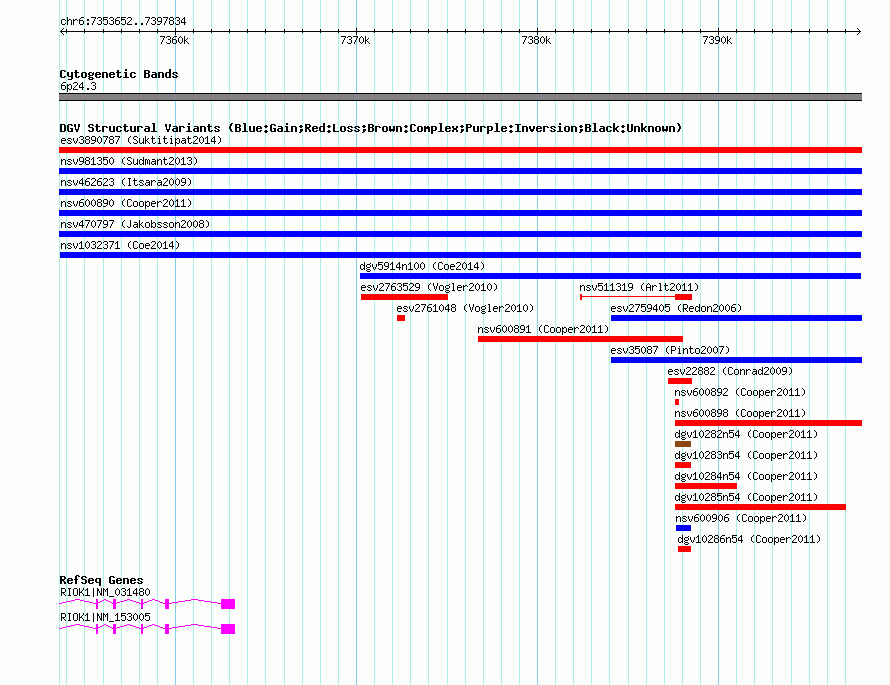Viewport: 890px width, 685px height.
Task: Open nsv462623 (Itsara2009) variant label
Action: [x=126, y=182]
